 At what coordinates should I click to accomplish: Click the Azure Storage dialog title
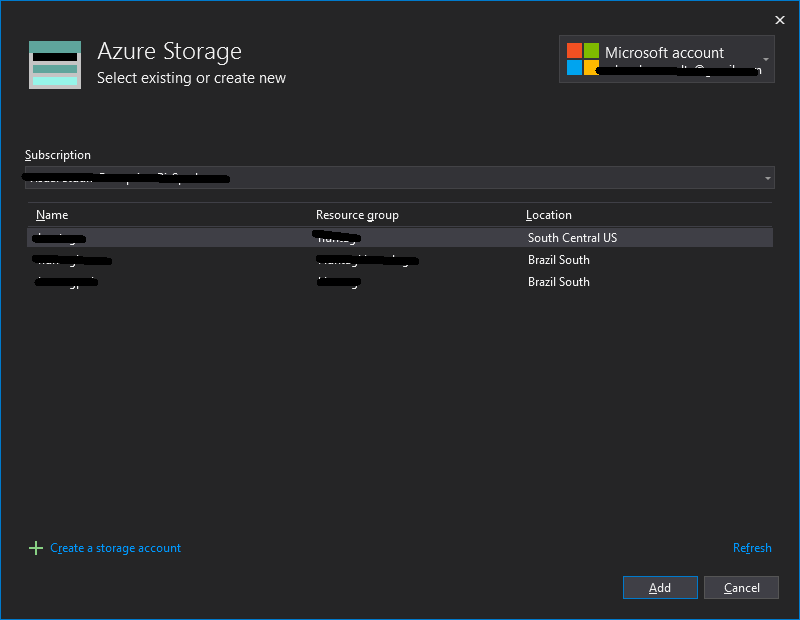point(168,50)
